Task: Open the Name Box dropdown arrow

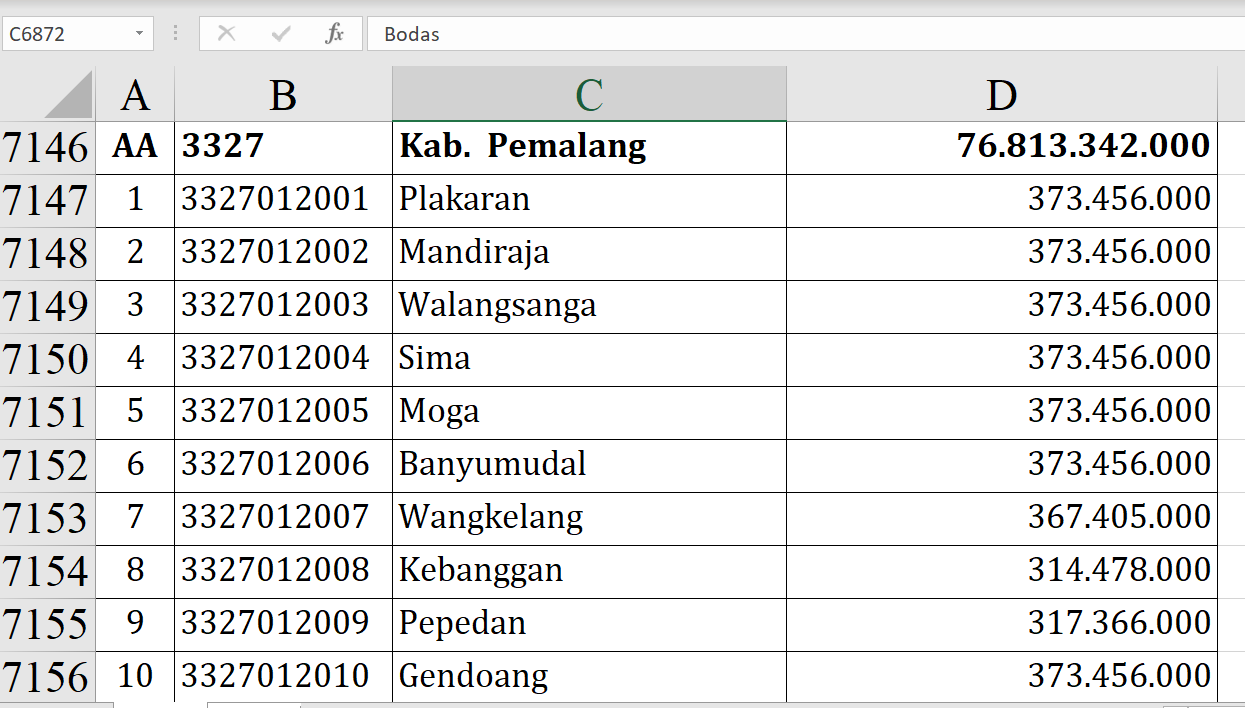Action: point(139,34)
